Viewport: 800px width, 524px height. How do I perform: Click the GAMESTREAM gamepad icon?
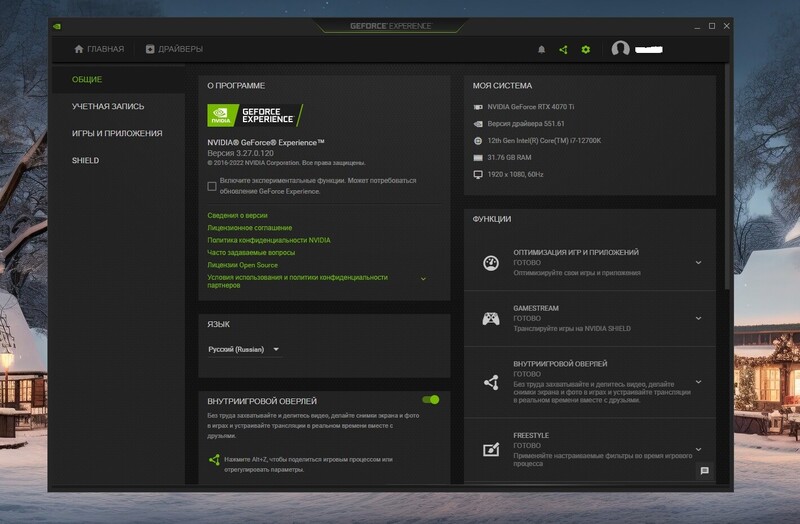491,318
